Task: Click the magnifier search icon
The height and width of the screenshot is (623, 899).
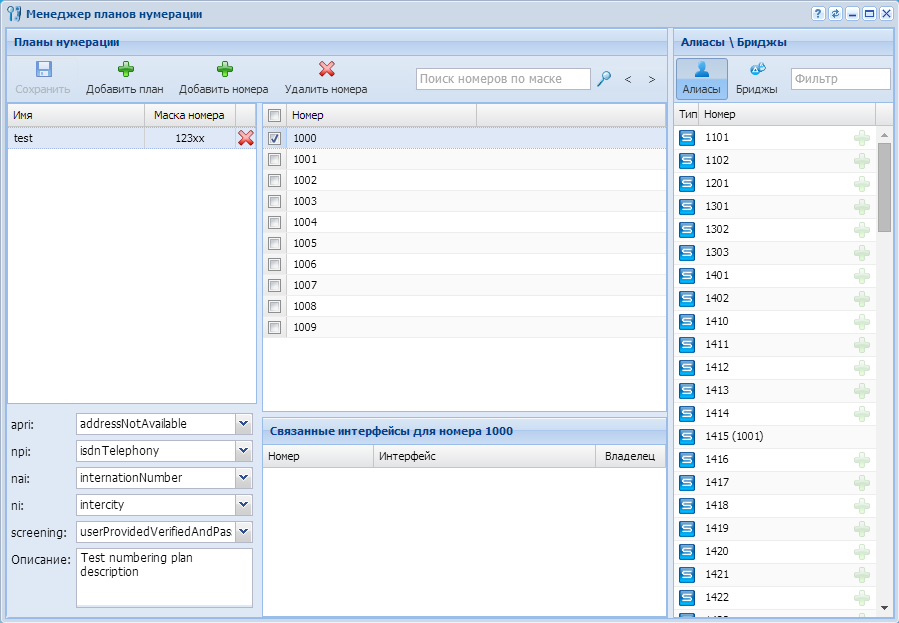Action: coord(604,79)
